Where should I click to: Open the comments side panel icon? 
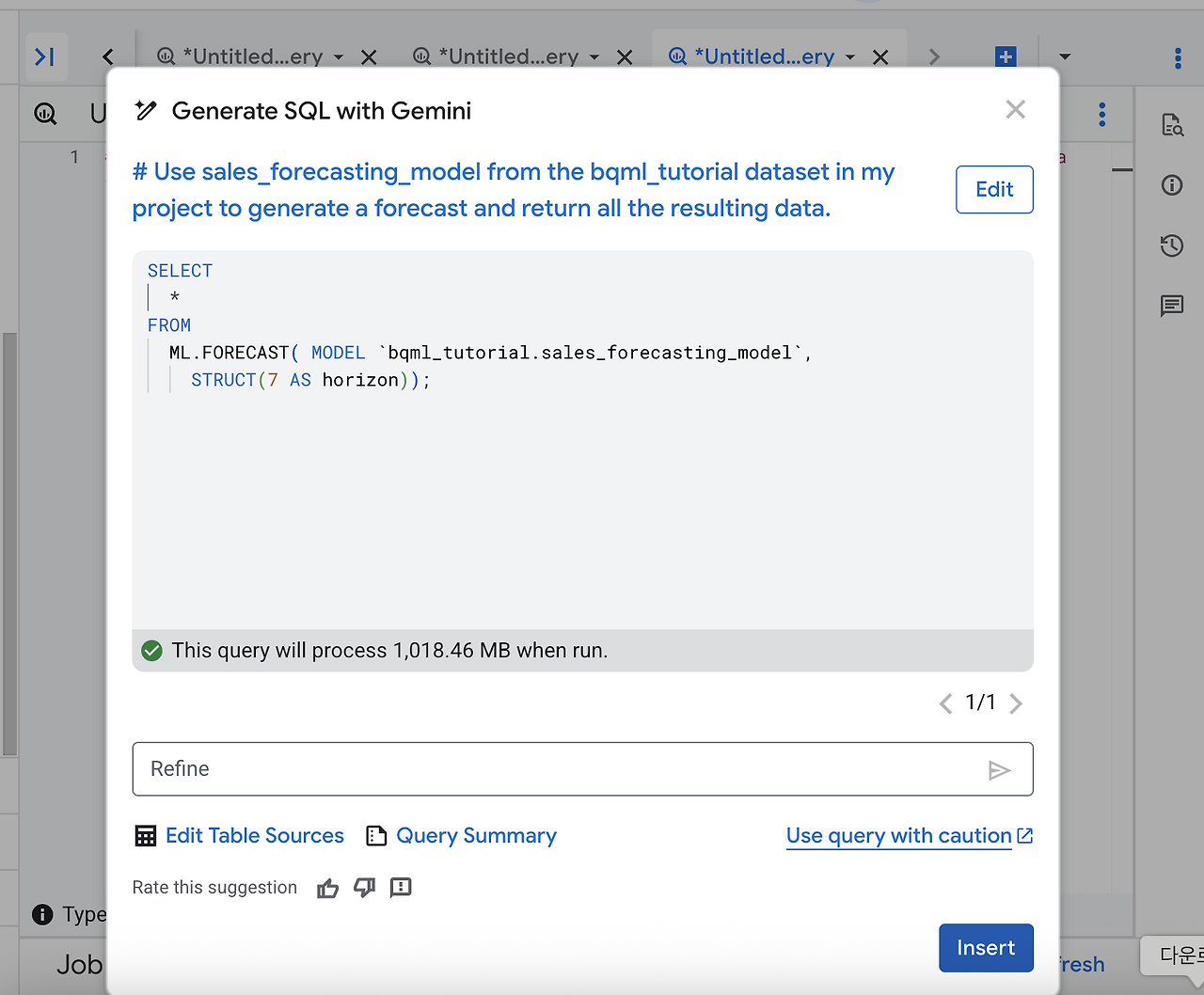(1172, 306)
